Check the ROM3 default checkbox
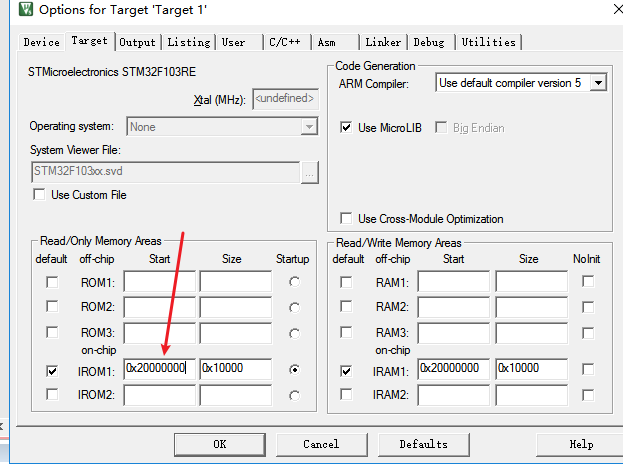The height and width of the screenshot is (464, 623). click(x=52, y=332)
